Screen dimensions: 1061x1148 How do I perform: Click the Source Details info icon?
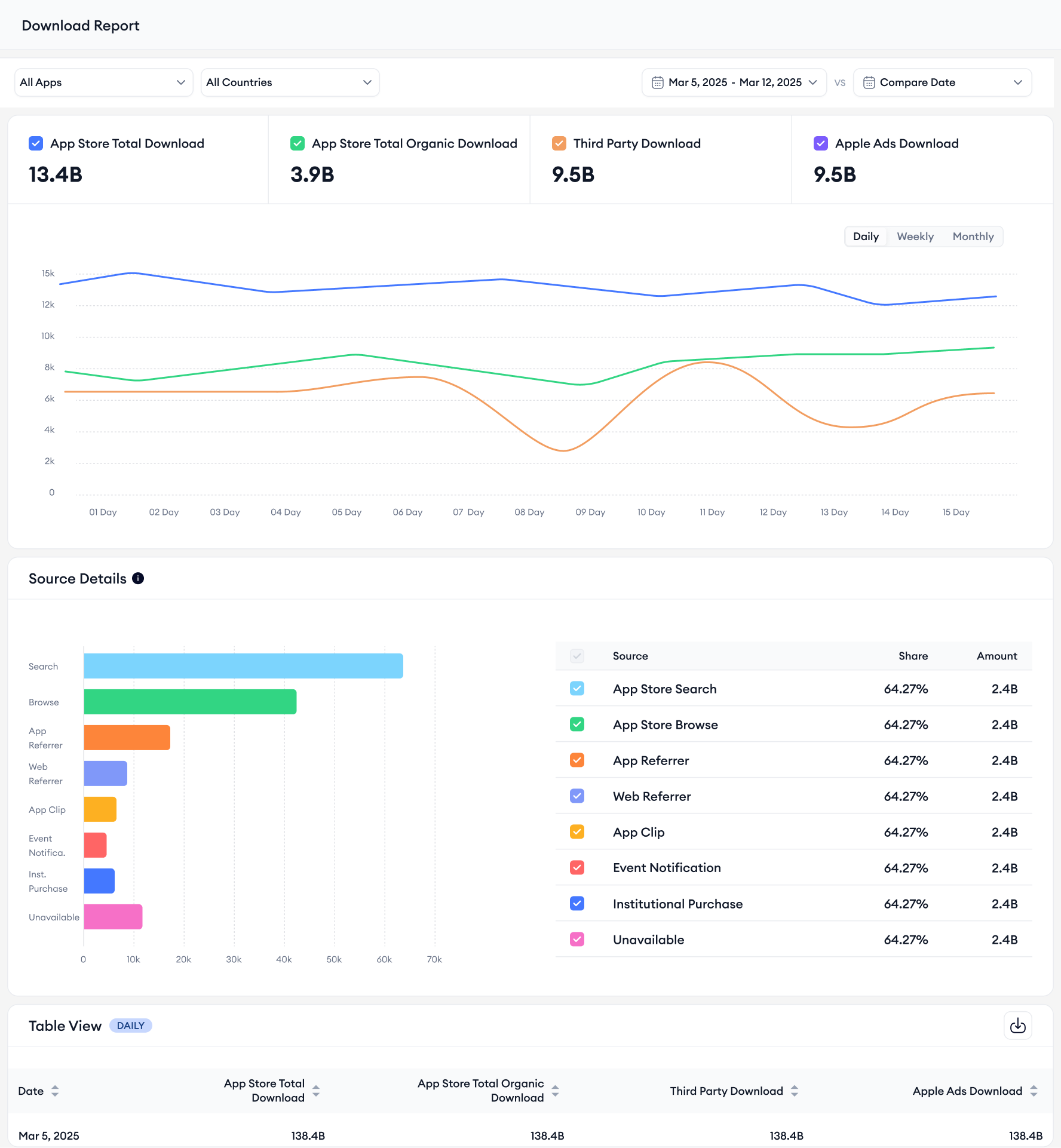click(138, 578)
